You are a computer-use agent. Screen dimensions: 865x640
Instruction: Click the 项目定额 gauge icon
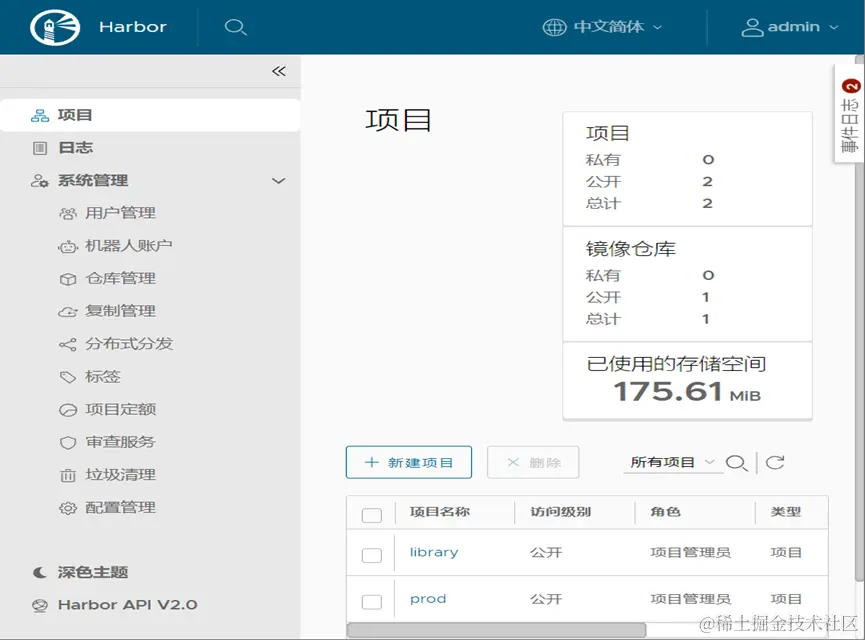click(68, 410)
